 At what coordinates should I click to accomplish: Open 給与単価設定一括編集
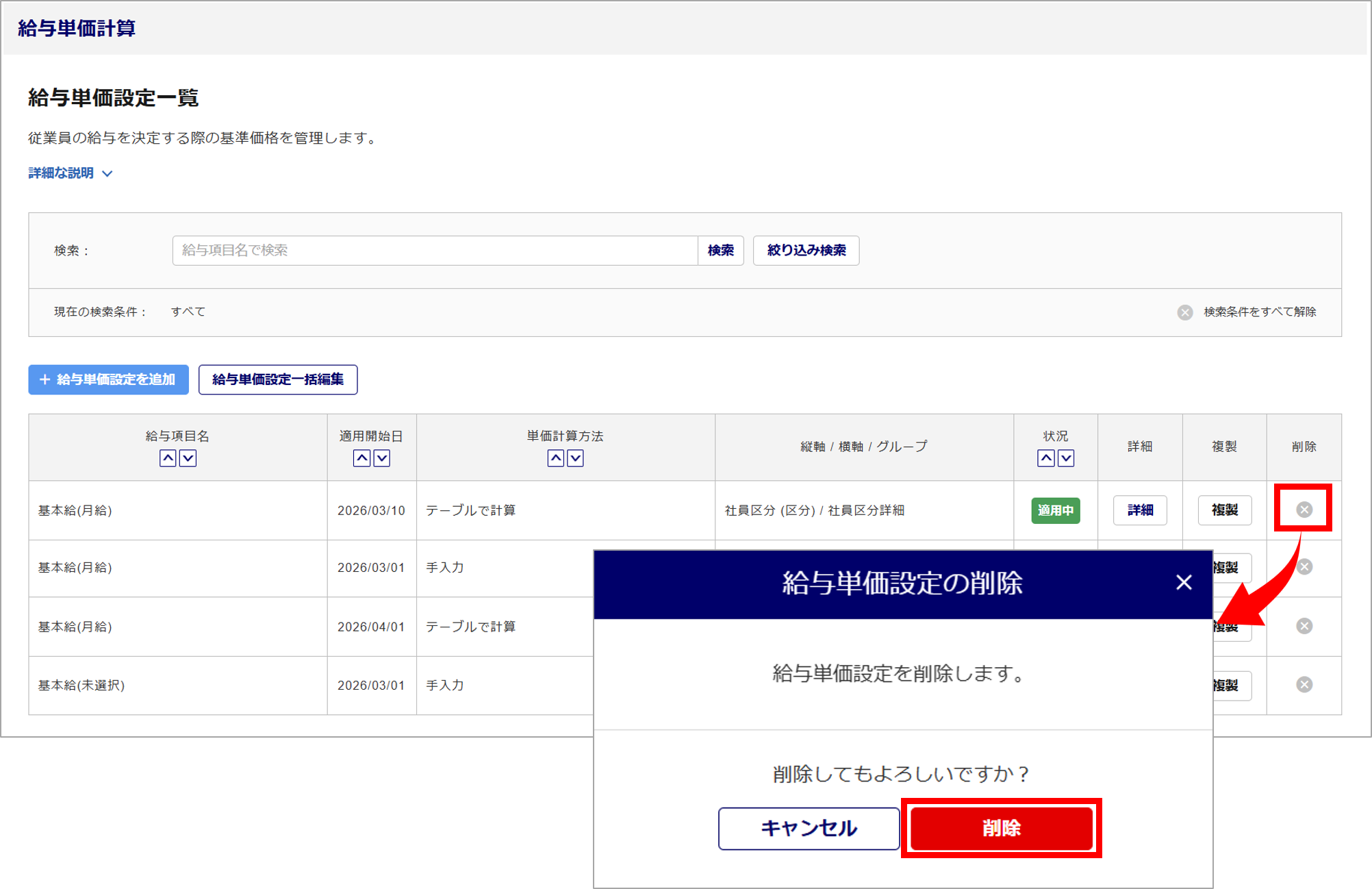point(277,379)
